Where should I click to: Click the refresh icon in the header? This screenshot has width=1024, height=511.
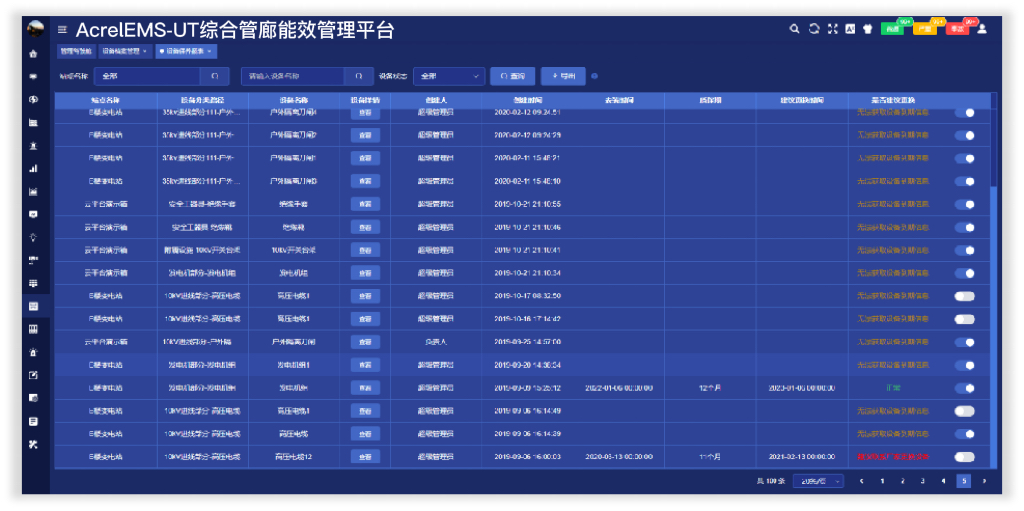tap(814, 29)
